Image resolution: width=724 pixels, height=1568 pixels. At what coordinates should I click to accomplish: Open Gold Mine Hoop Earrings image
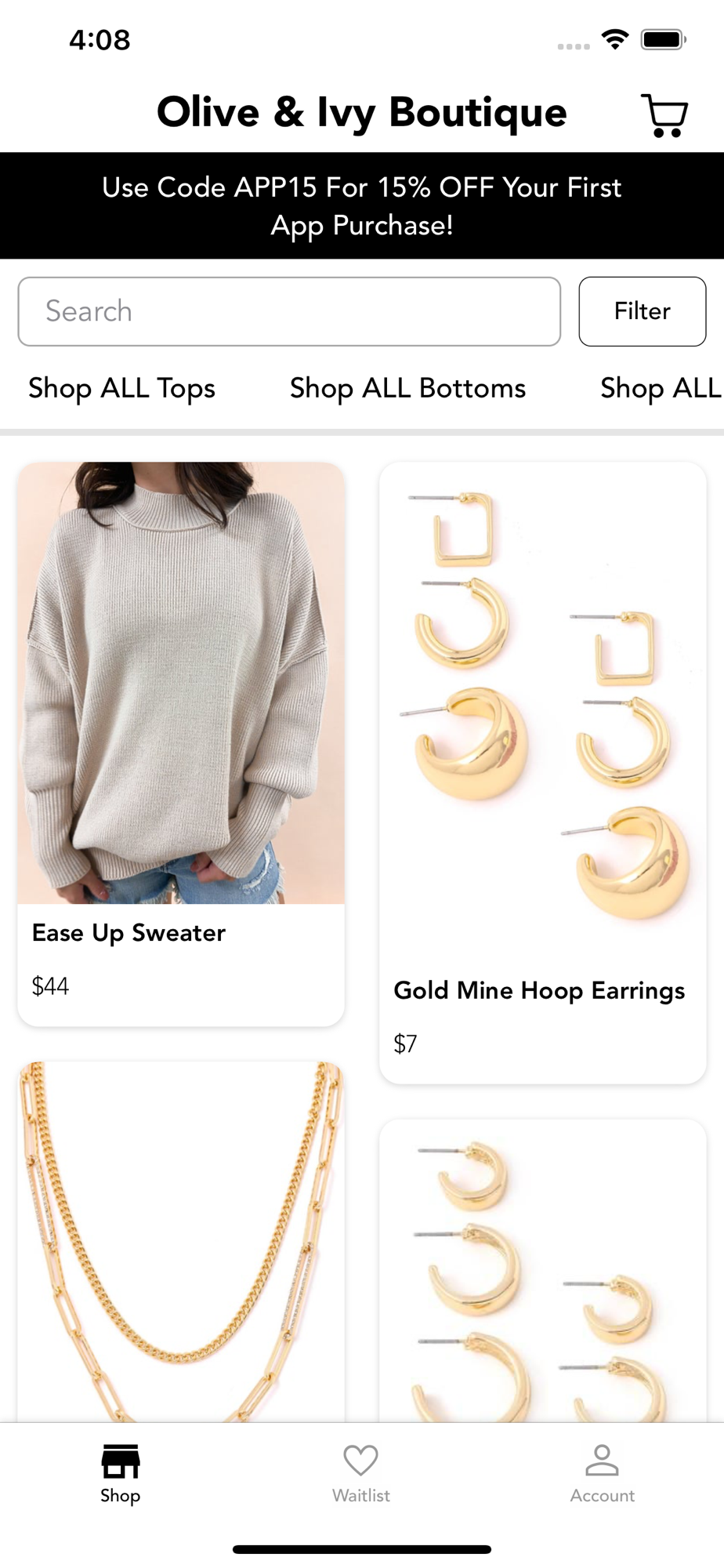(x=543, y=710)
